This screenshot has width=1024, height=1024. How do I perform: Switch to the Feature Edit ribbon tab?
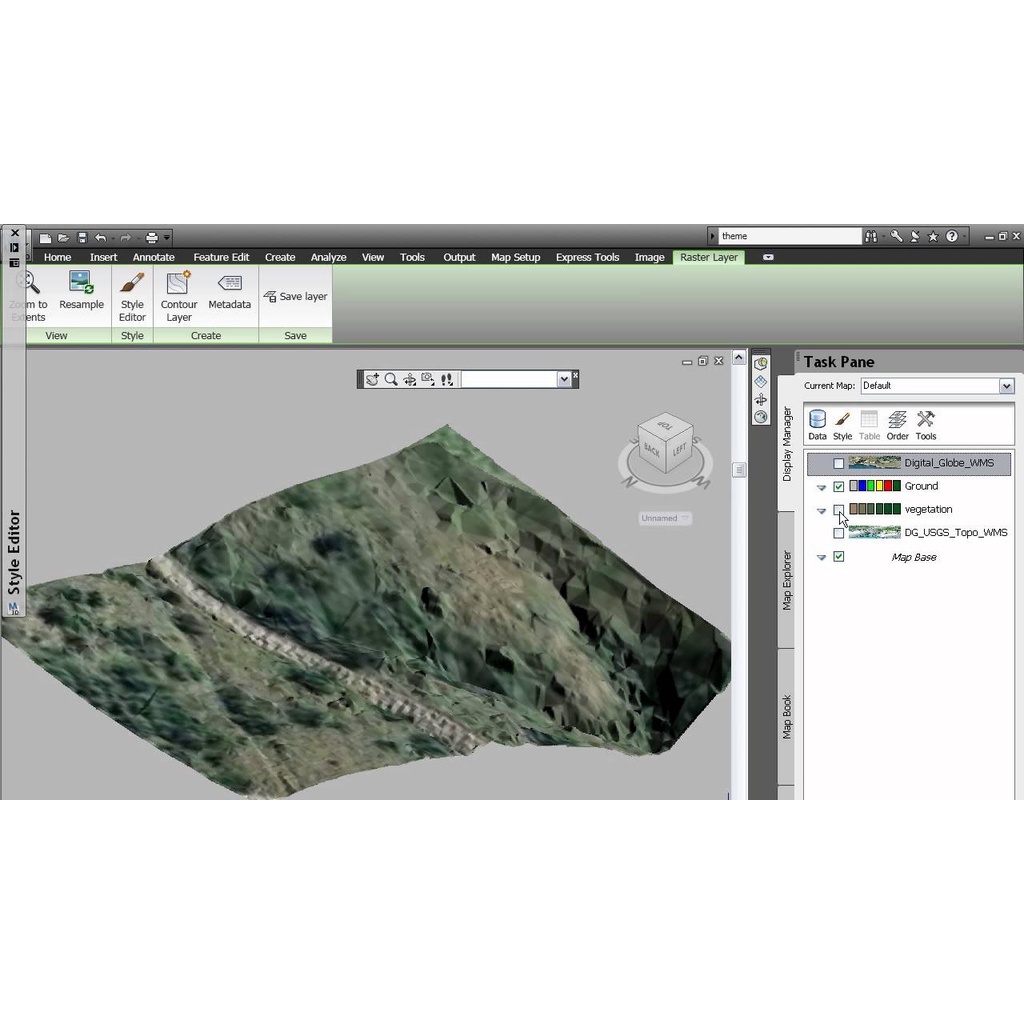point(221,257)
